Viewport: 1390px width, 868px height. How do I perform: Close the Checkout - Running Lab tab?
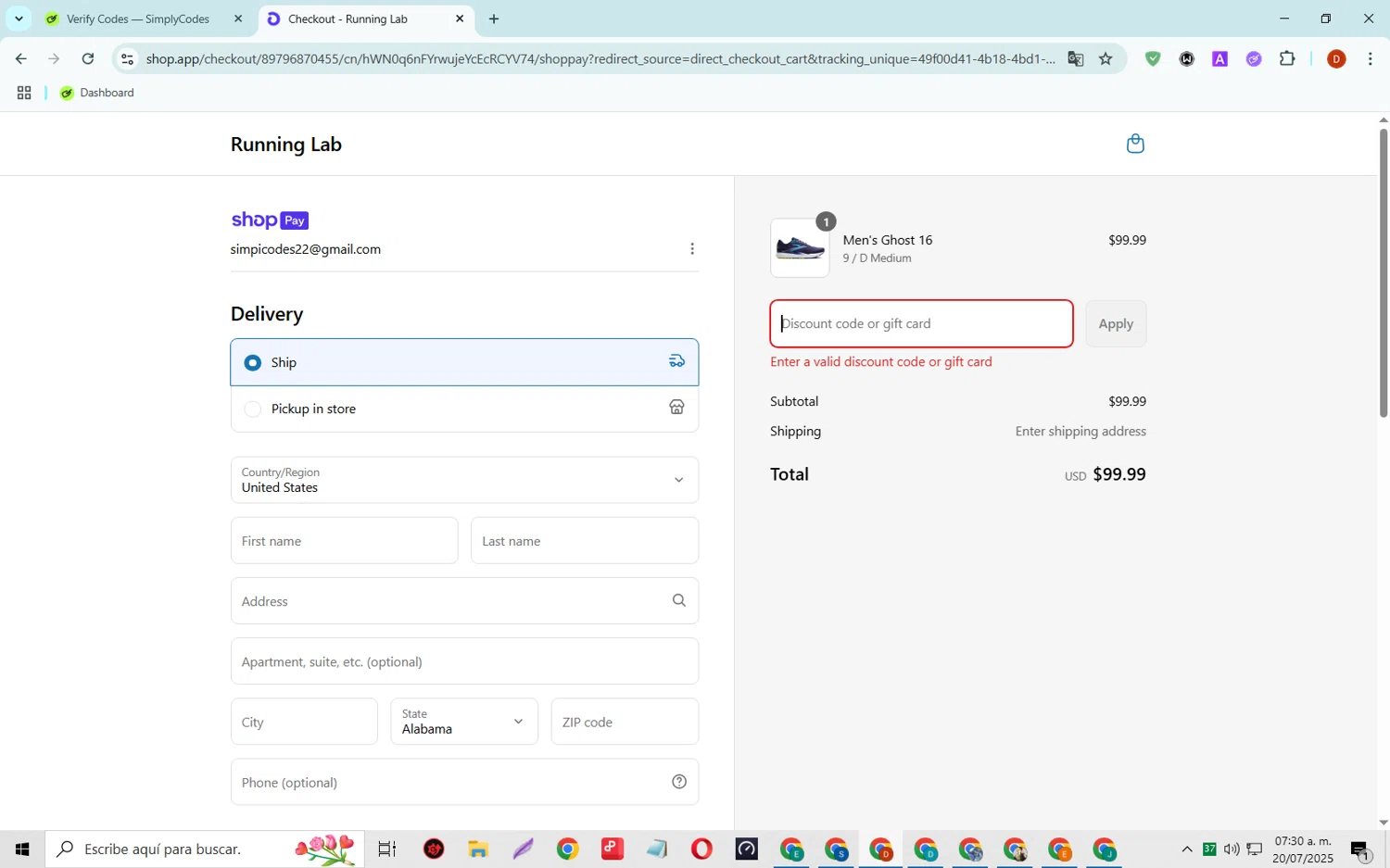click(460, 19)
